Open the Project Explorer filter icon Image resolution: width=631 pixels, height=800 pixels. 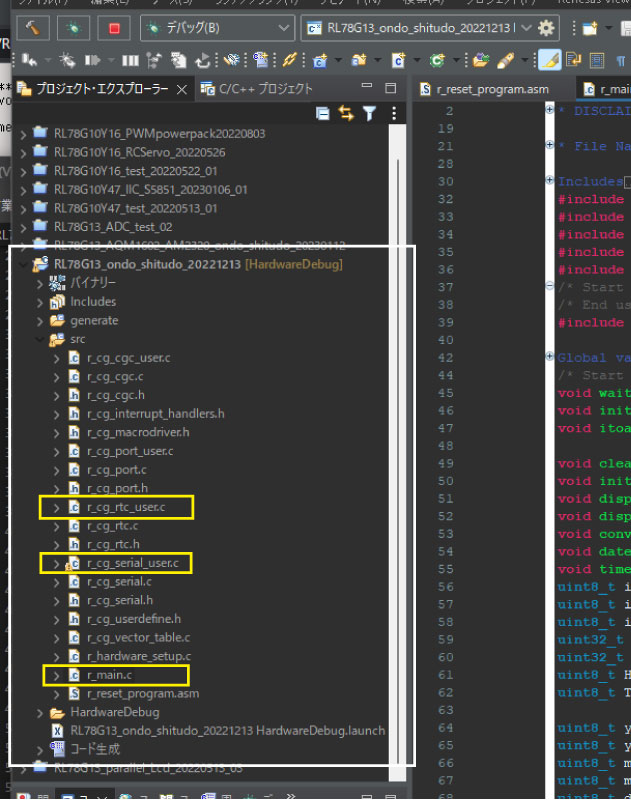pyautogui.click(x=368, y=113)
